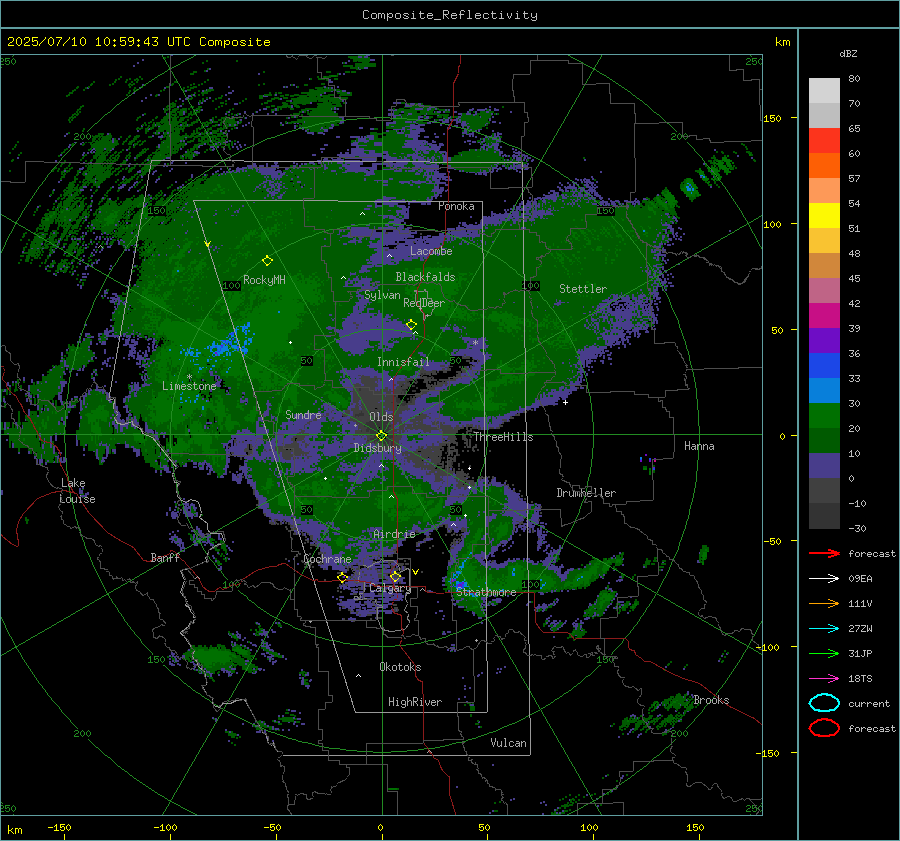Click the HighRiver label
This screenshot has height=841, width=900.
(x=415, y=702)
